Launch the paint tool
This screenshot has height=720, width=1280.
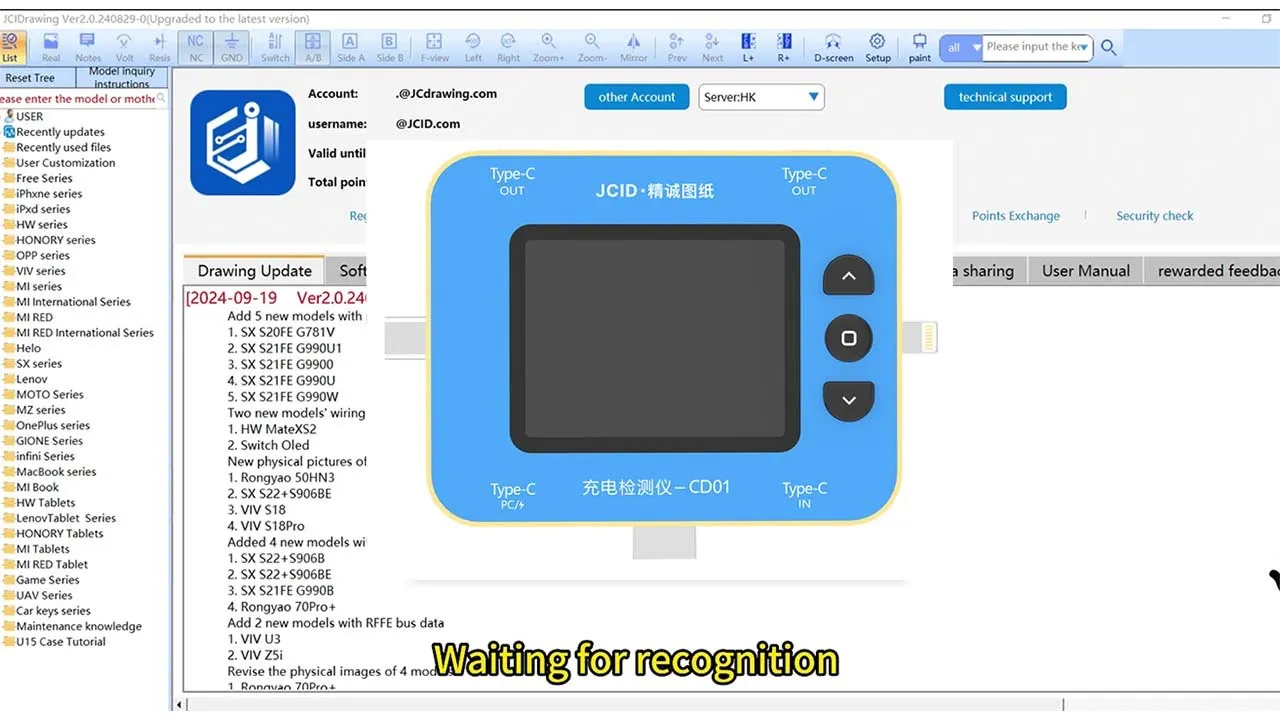tap(920, 47)
